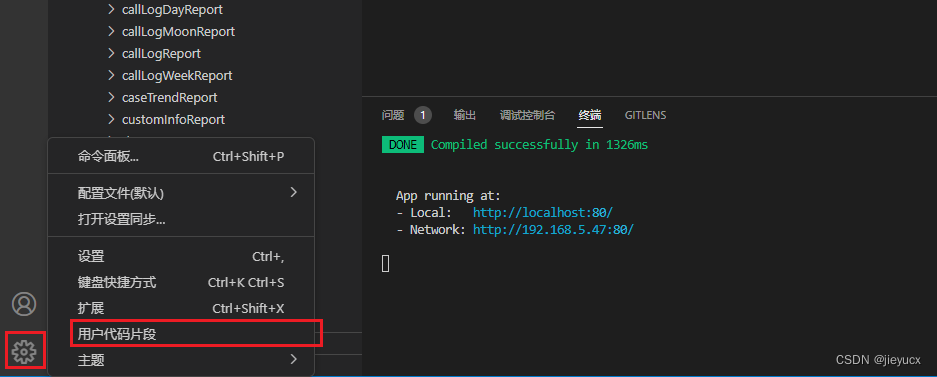Select 命令面板... menu entry
Viewport: 937px width, 377px height.
[181, 157]
